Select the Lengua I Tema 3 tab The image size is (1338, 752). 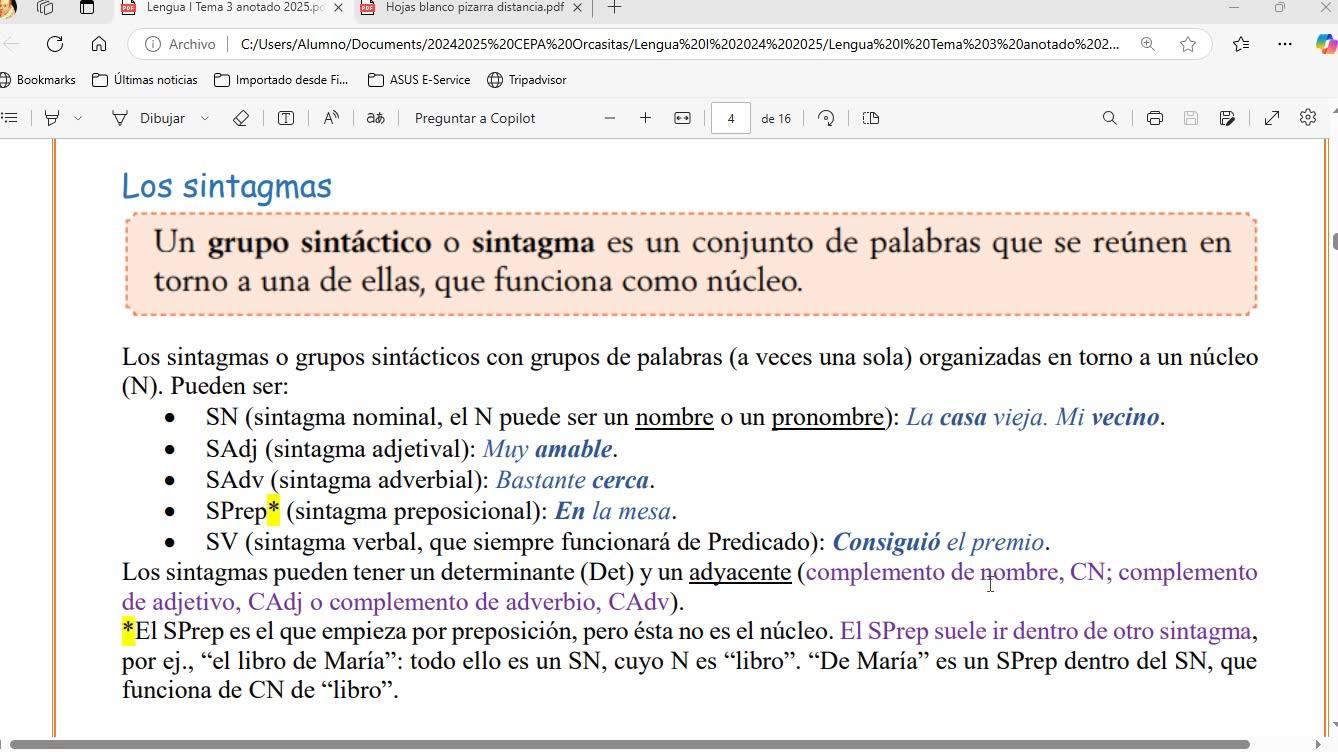click(234, 8)
